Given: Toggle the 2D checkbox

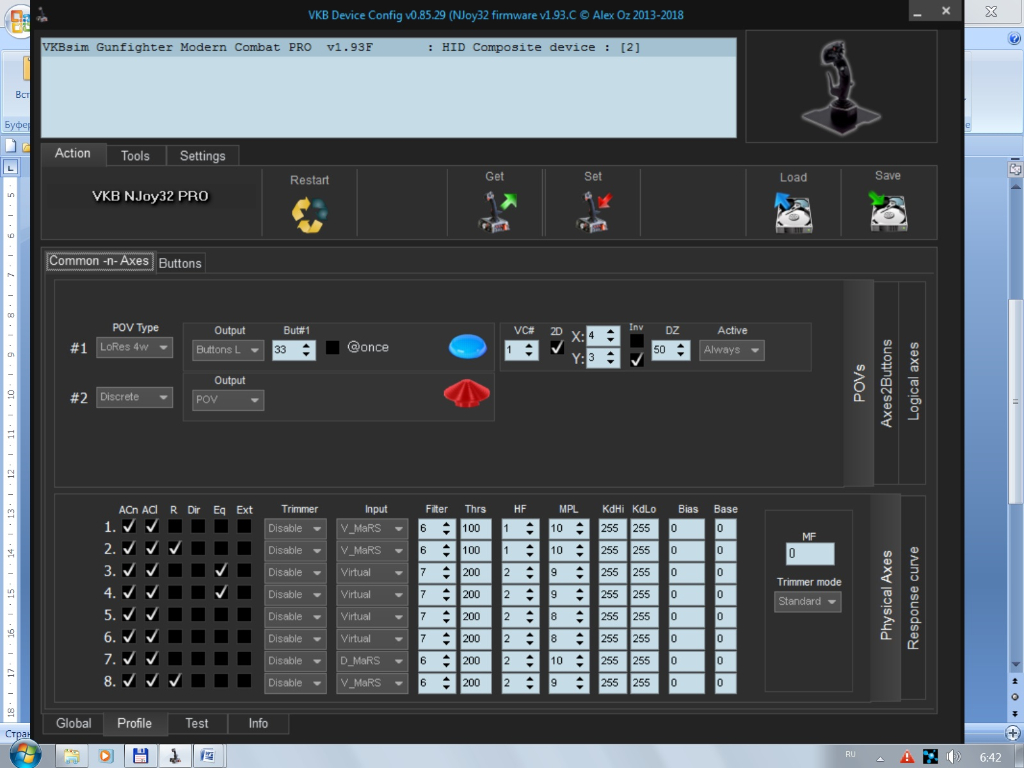Looking at the screenshot, I should 557,348.
